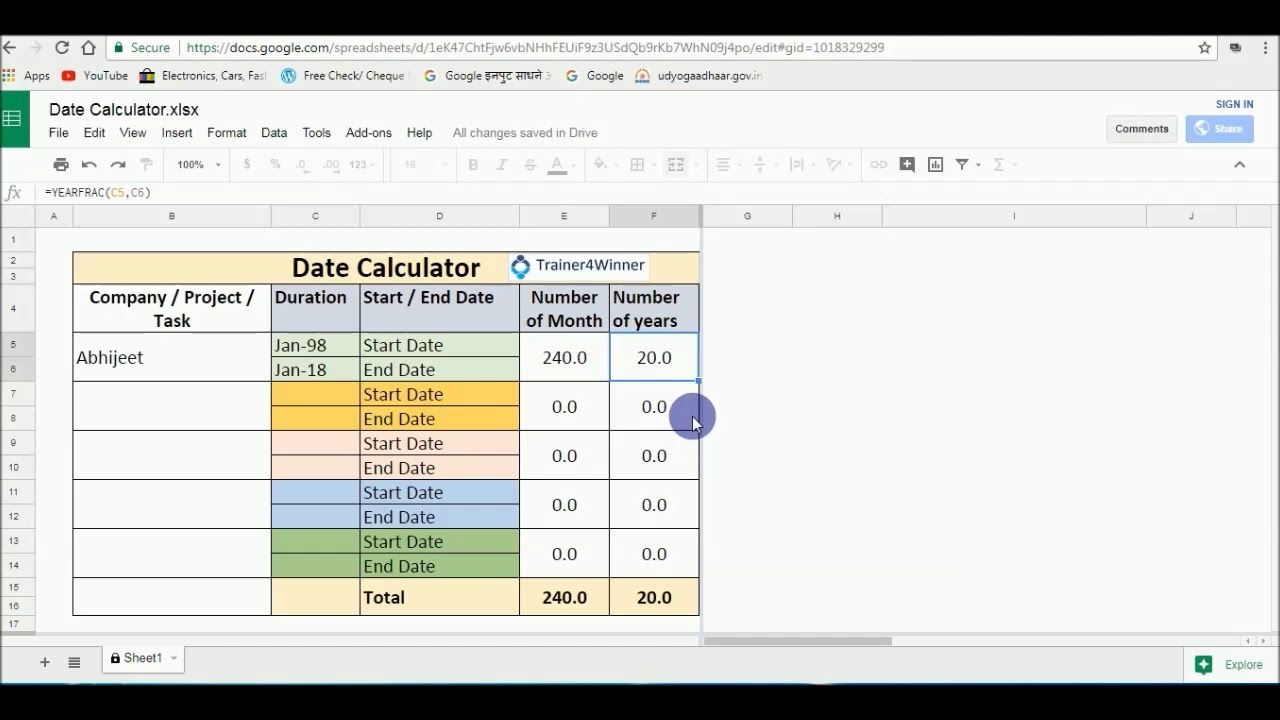1280x720 pixels.
Task: Click the browser Back arrow
Action: coord(9,47)
